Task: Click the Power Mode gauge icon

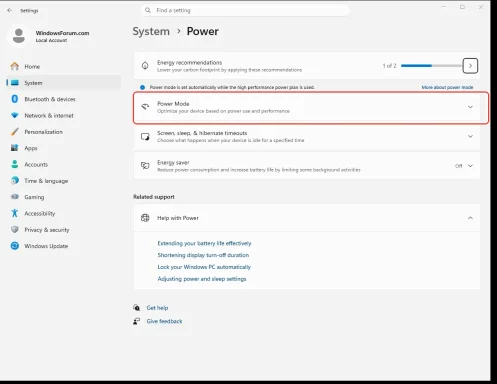Action: pos(145,107)
